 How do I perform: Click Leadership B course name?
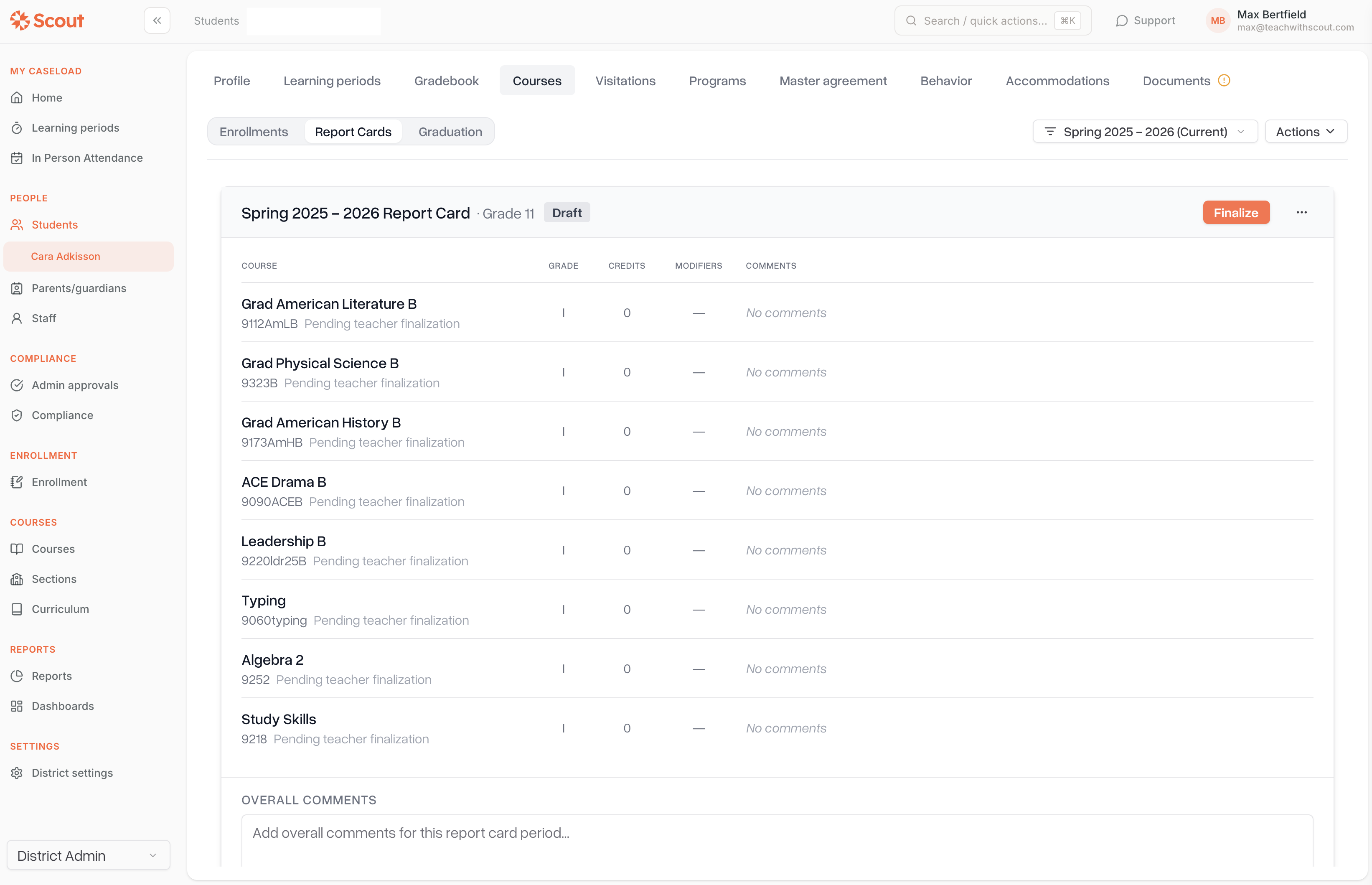tap(284, 542)
